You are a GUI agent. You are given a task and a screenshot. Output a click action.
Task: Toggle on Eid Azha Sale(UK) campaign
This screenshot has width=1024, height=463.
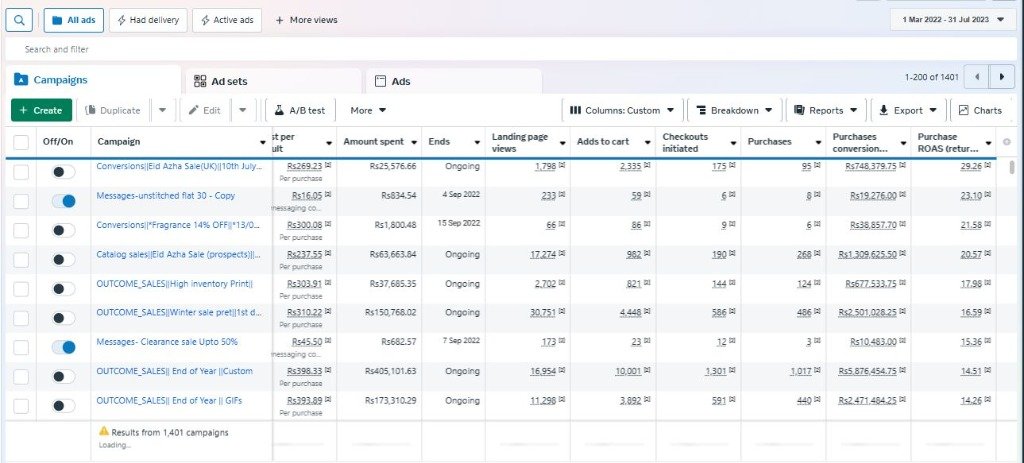point(63,172)
